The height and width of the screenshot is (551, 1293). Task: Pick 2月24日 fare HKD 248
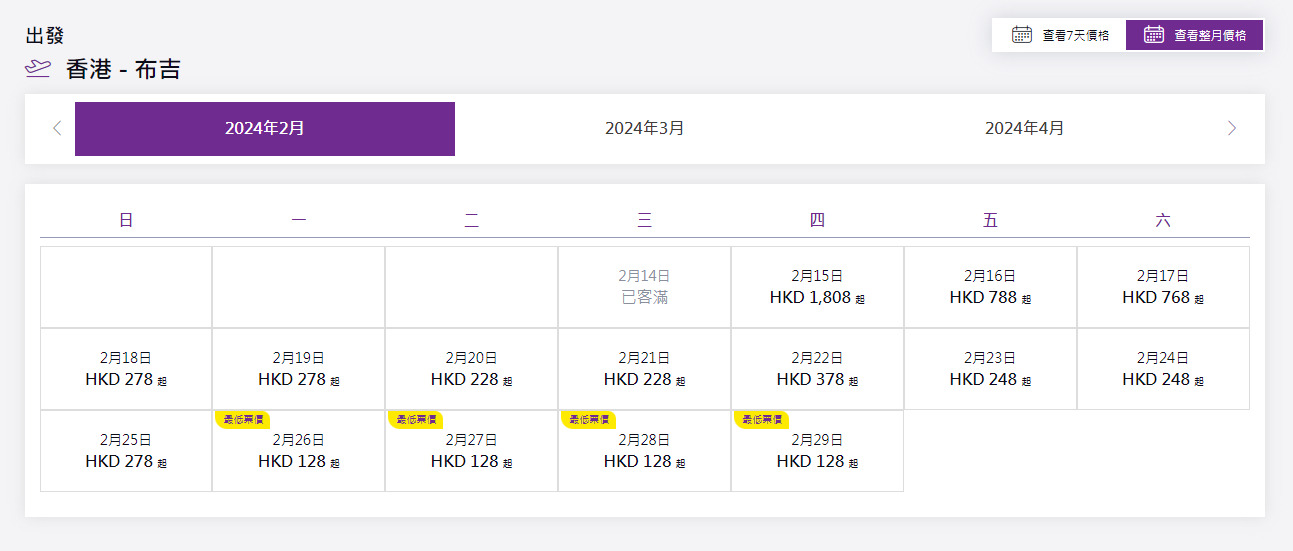point(1163,369)
